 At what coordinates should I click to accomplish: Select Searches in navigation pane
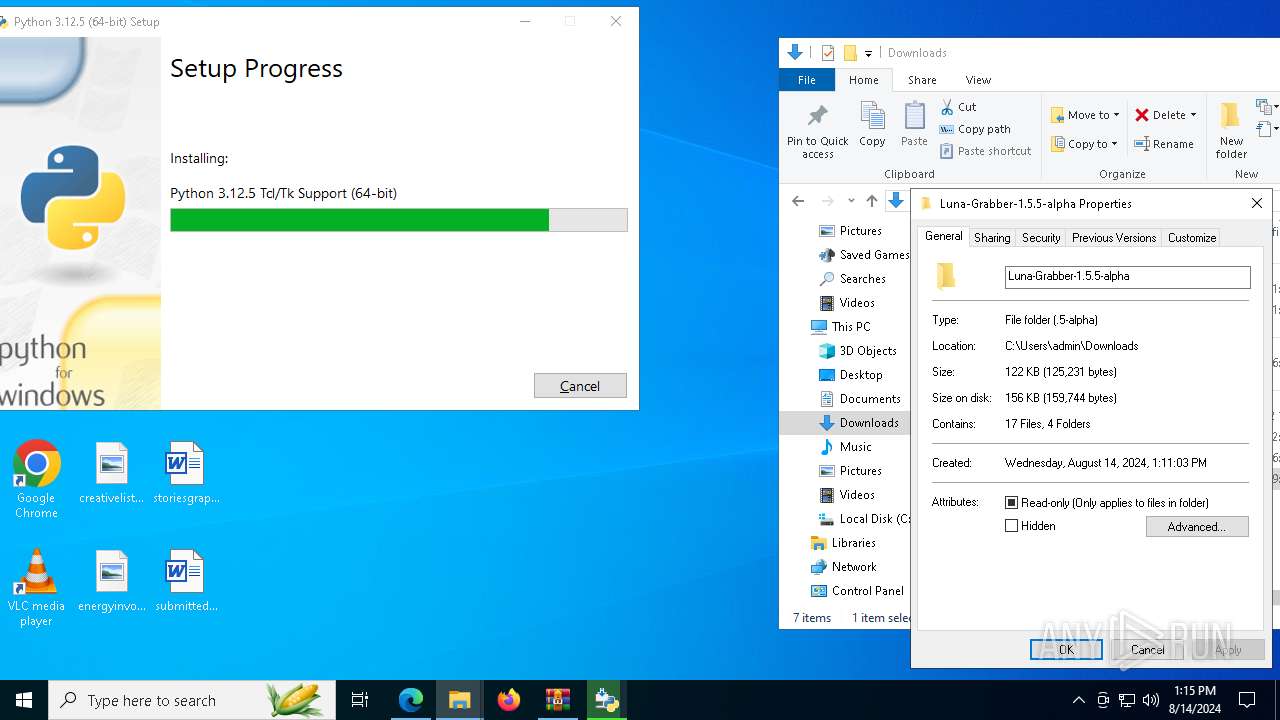[x=852, y=279]
